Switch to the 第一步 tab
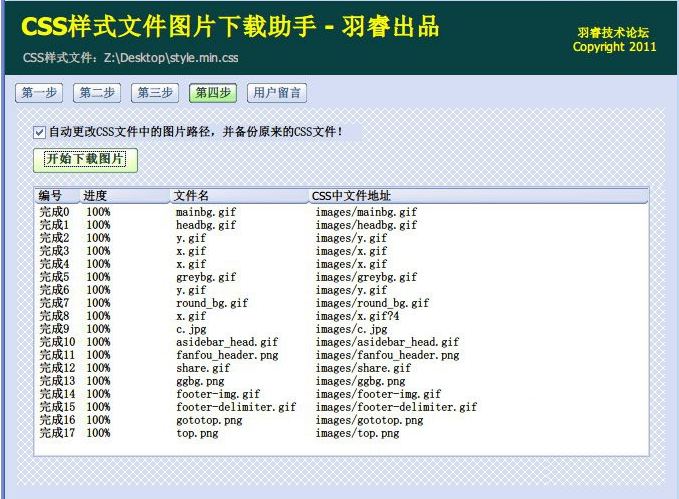679x499 pixels. 39,93
